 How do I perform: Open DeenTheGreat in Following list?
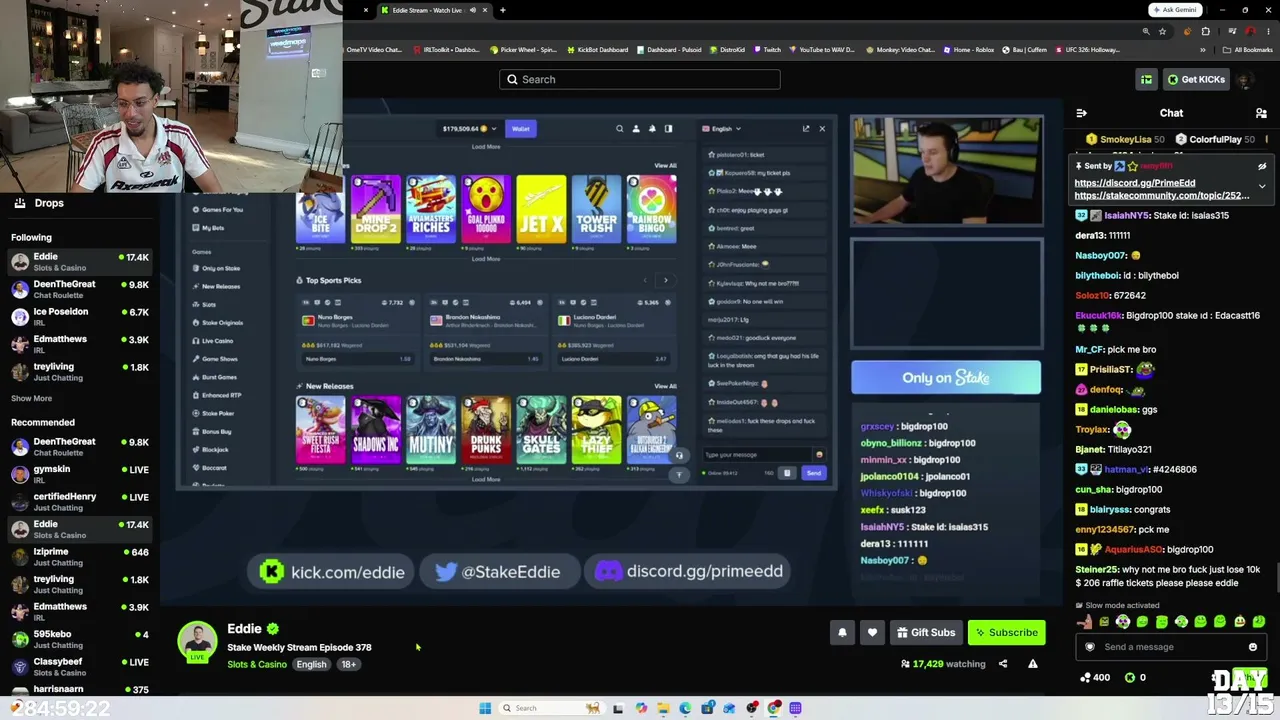click(x=80, y=289)
